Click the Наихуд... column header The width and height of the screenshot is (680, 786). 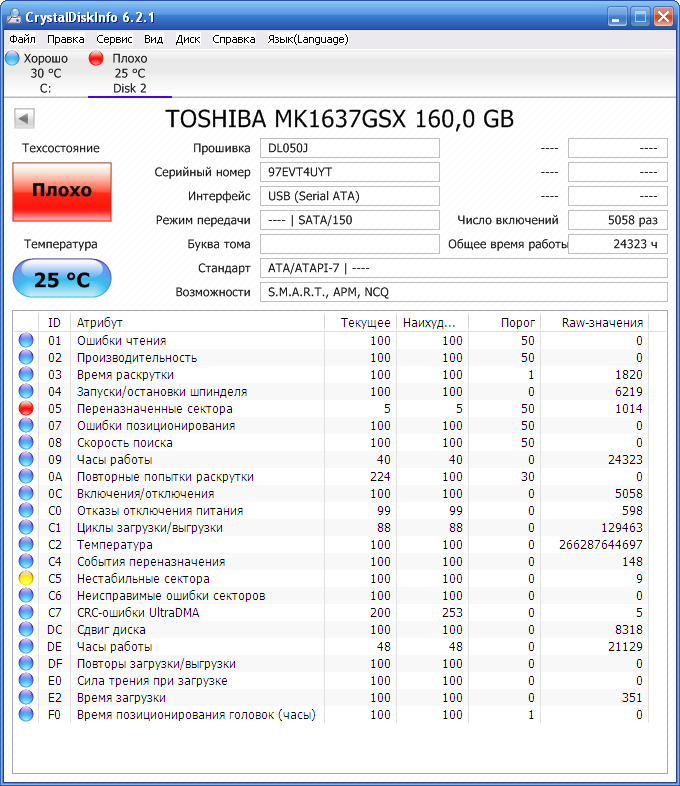432,322
